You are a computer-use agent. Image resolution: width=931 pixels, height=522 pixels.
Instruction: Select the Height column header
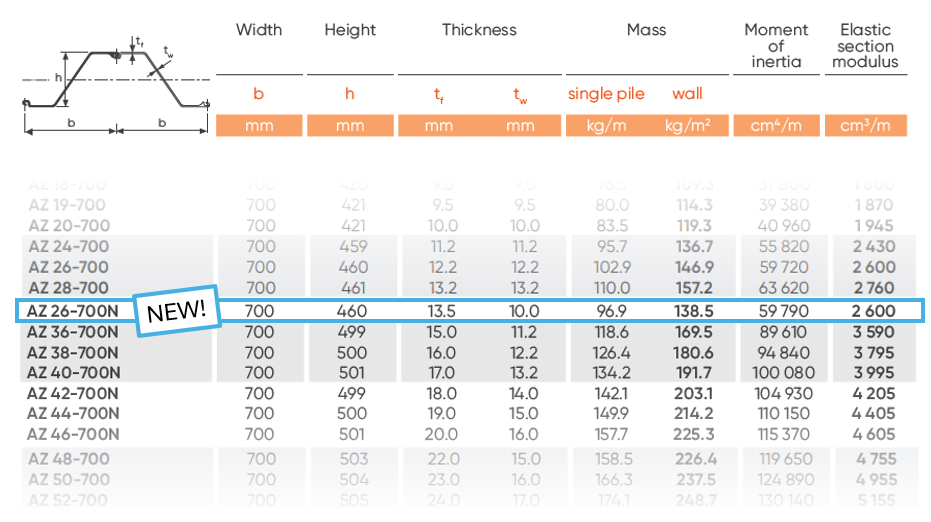(x=349, y=30)
